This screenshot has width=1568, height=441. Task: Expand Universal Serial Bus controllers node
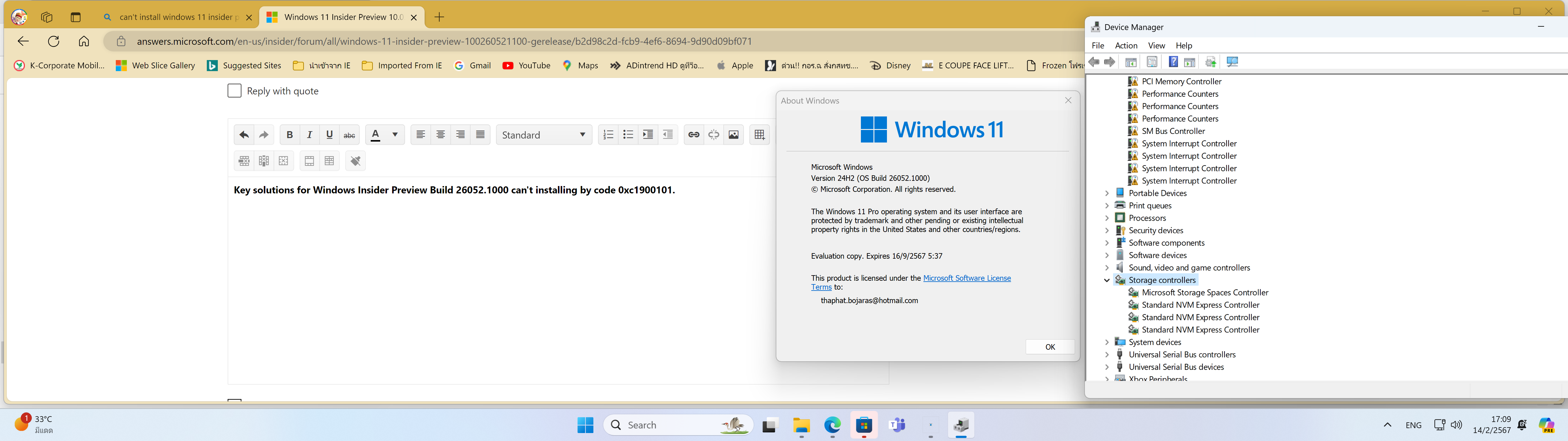click(x=1107, y=355)
